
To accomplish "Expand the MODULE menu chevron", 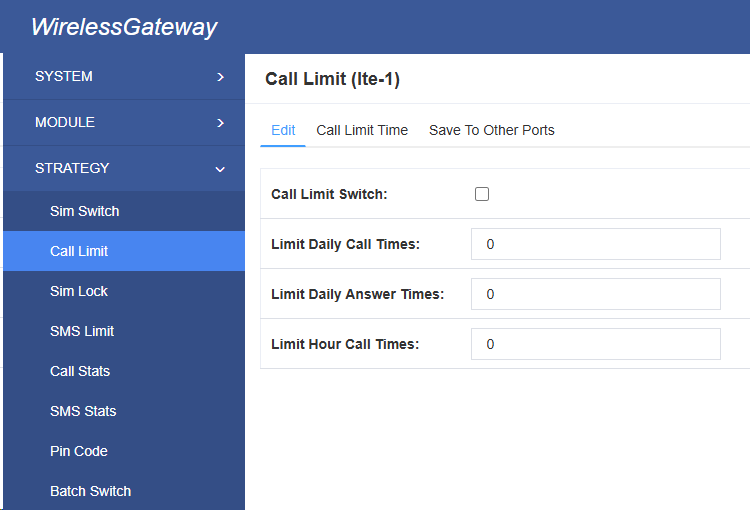I will coord(220,123).
